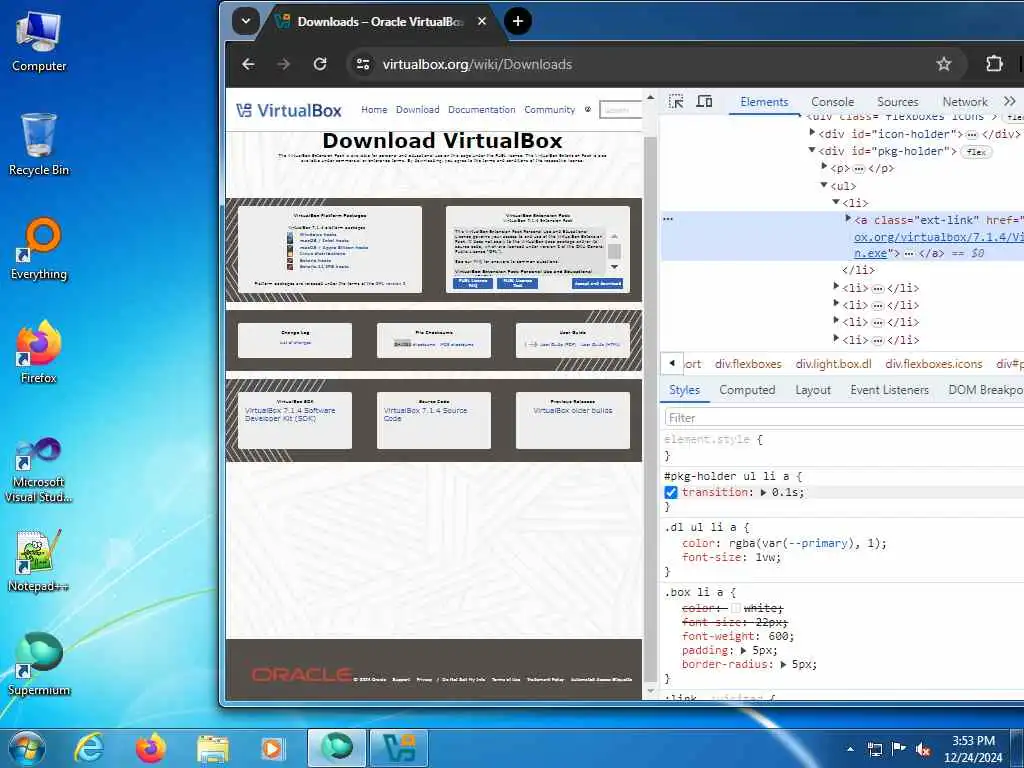Image resolution: width=1024 pixels, height=768 pixels.
Task: Select div.light.box.dl in breadcrumb trail
Action: coord(833,364)
